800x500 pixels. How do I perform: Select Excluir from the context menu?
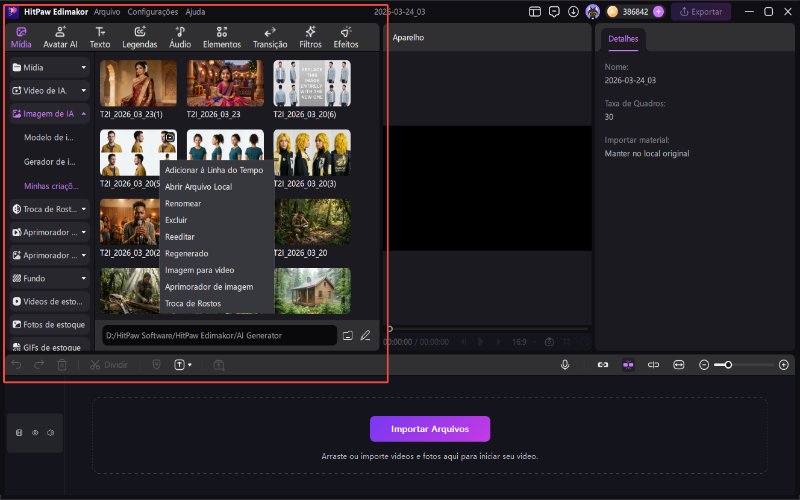(176, 219)
